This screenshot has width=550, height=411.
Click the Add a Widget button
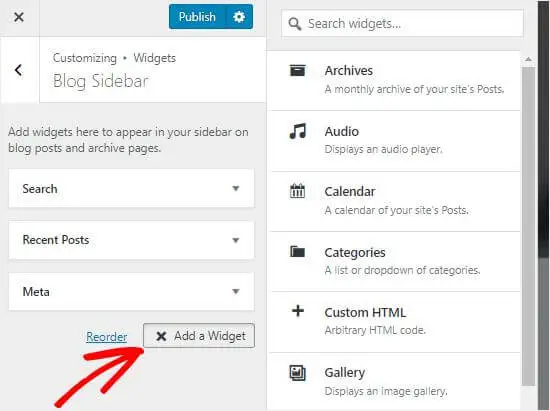(x=199, y=336)
